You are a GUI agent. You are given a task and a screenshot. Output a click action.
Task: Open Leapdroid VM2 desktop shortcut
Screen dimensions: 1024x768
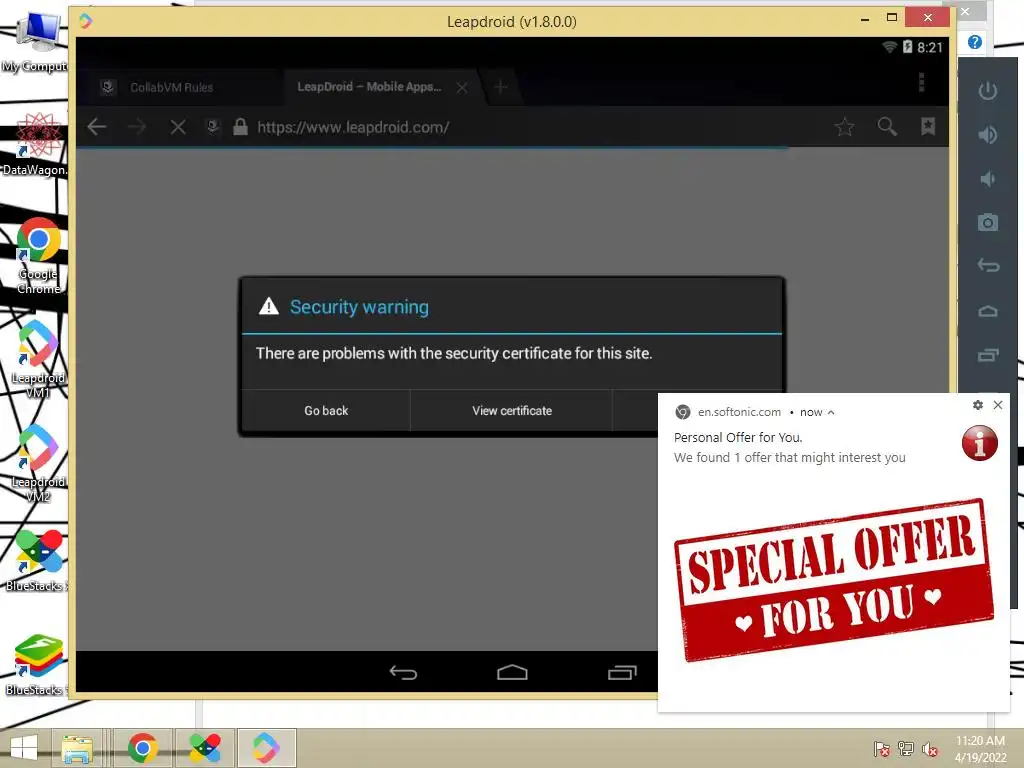coord(38,464)
